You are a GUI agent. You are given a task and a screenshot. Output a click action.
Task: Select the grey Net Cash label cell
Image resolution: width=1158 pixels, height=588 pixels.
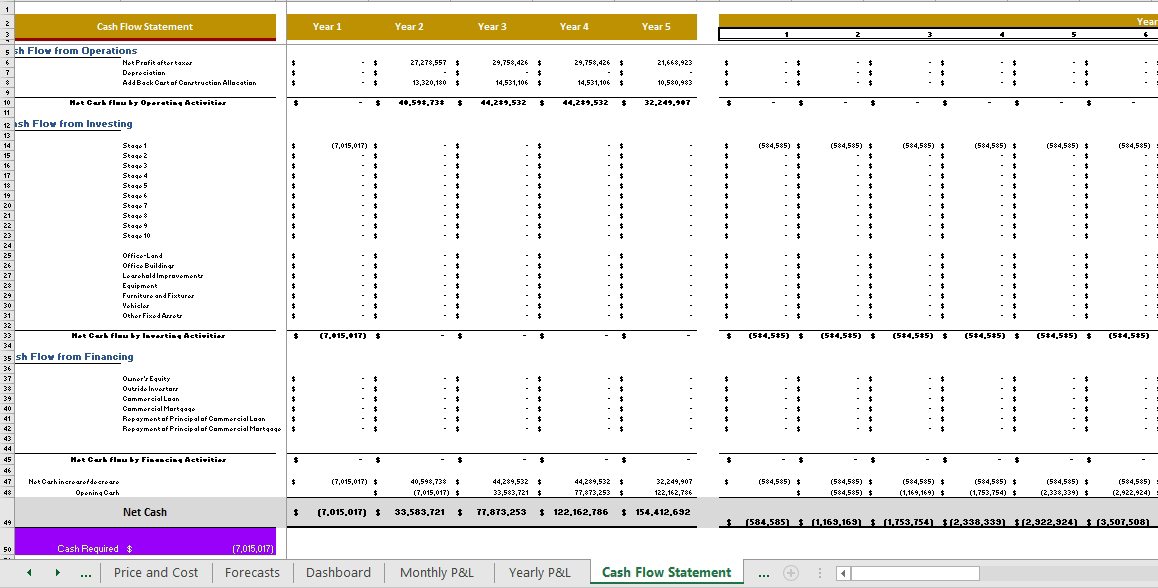pos(145,512)
